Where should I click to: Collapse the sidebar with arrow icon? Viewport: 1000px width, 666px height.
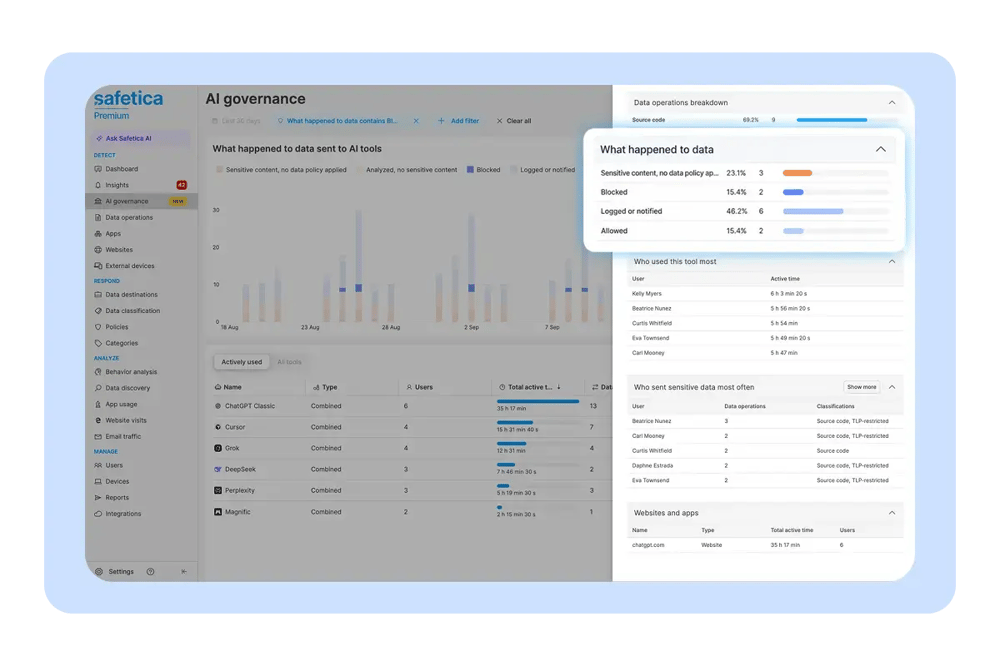184,572
